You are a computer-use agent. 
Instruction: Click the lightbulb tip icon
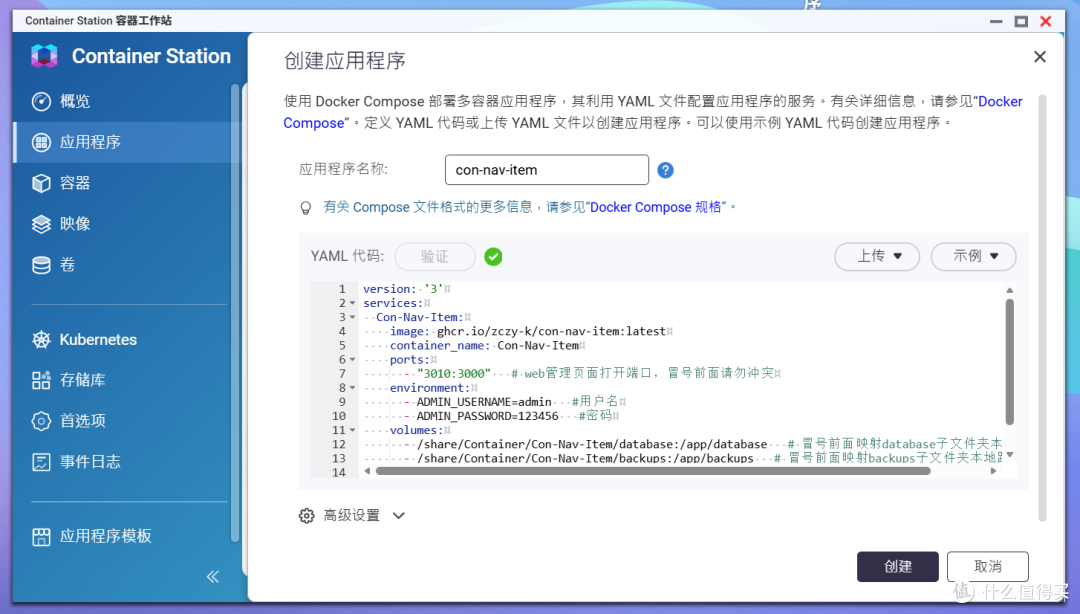pos(306,207)
